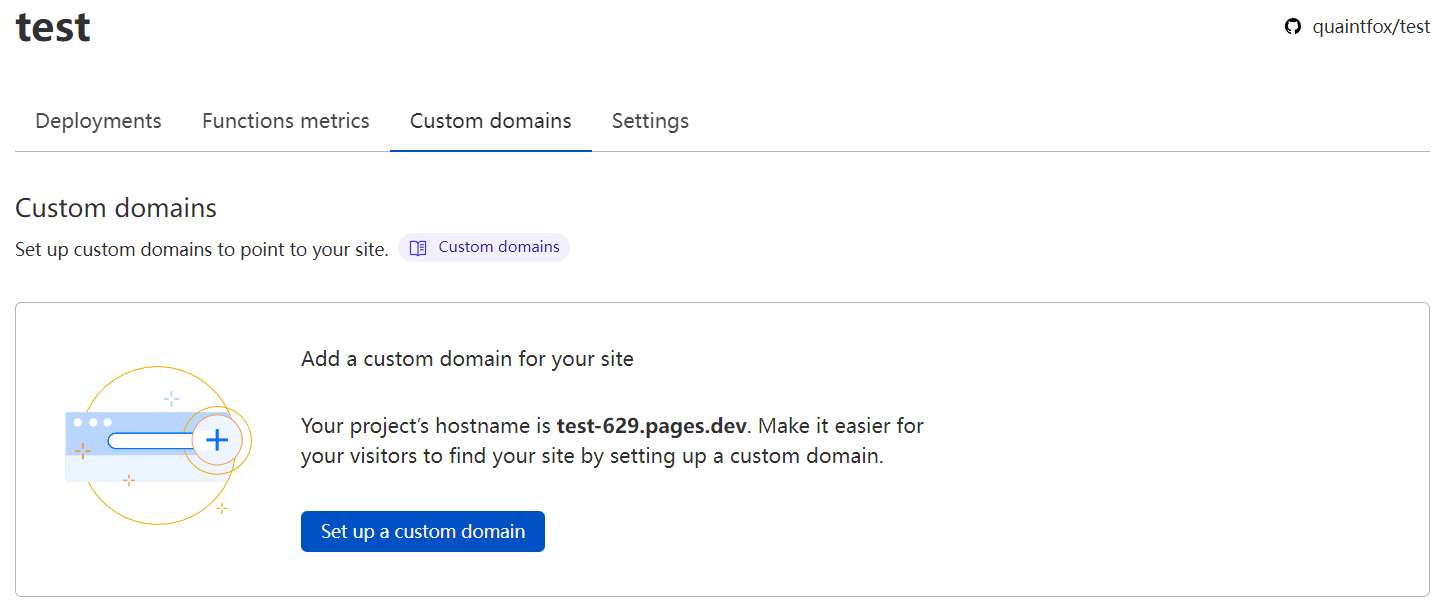1446x614 pixels.
Task: Click the blue plus icon in illustration
Action: click(x=217, y=439)
